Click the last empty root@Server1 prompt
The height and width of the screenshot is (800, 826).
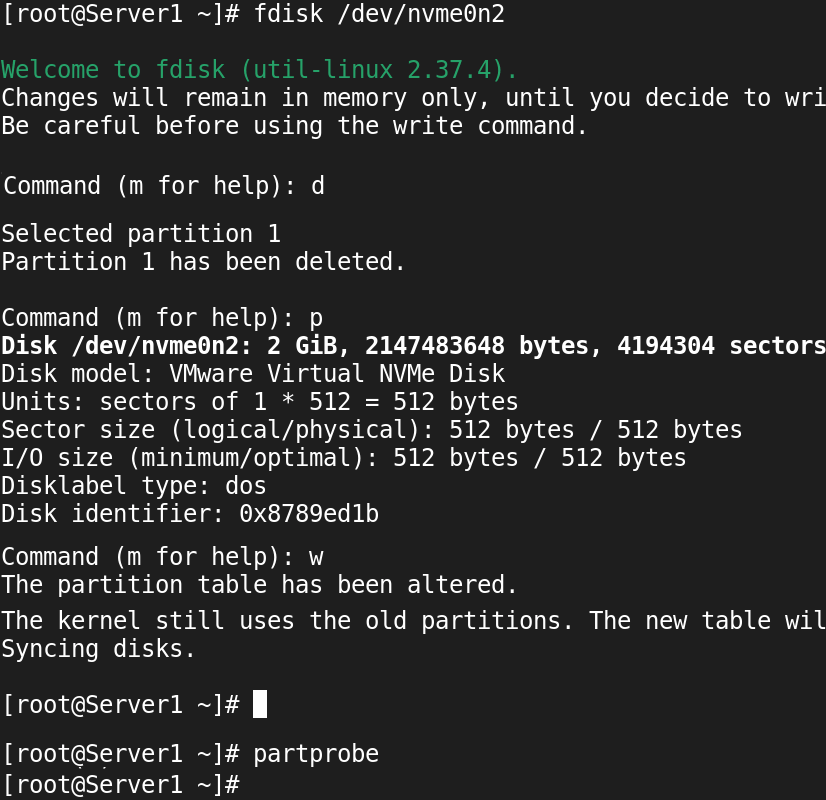122,785
